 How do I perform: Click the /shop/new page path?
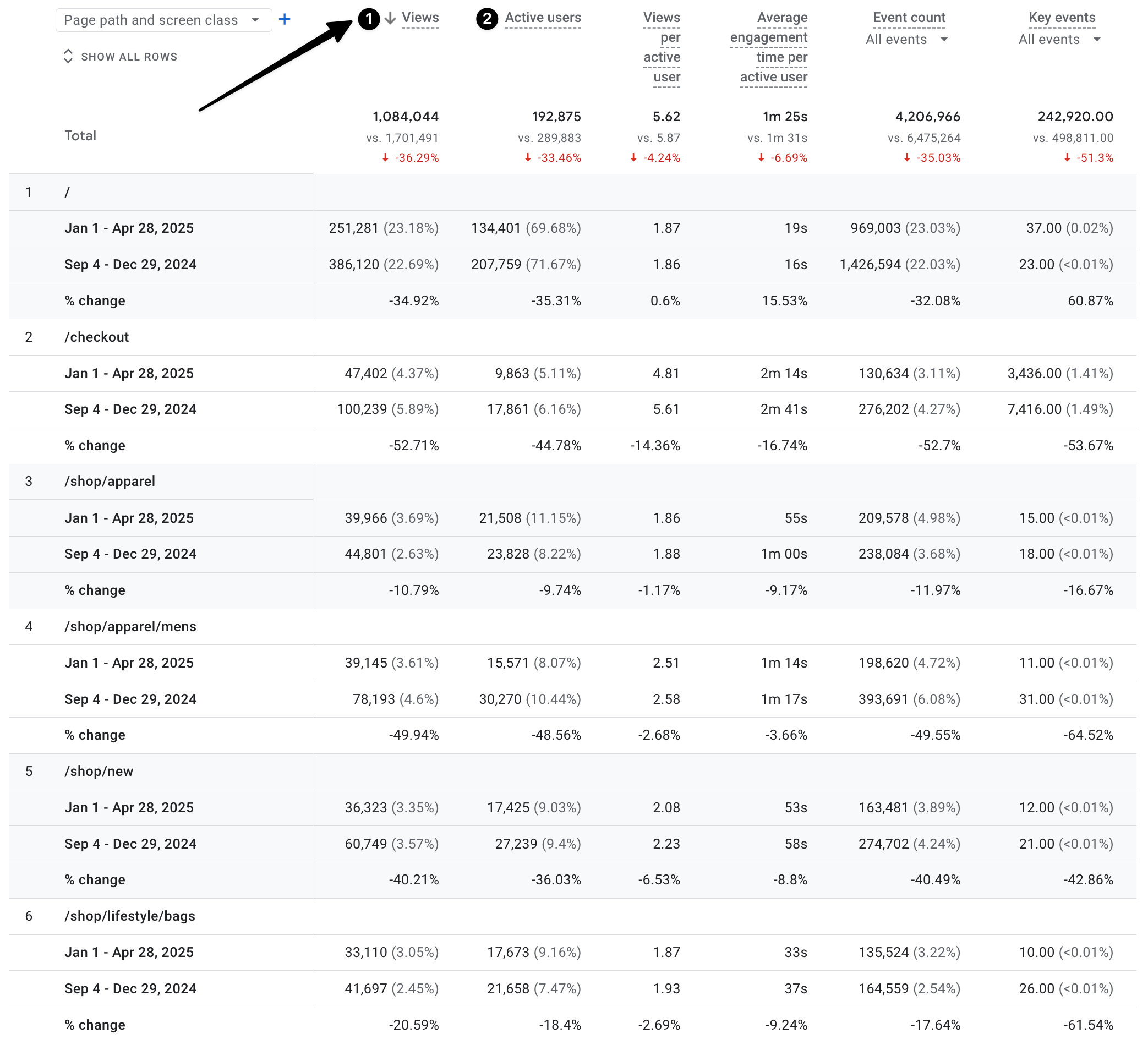point(99,772)
